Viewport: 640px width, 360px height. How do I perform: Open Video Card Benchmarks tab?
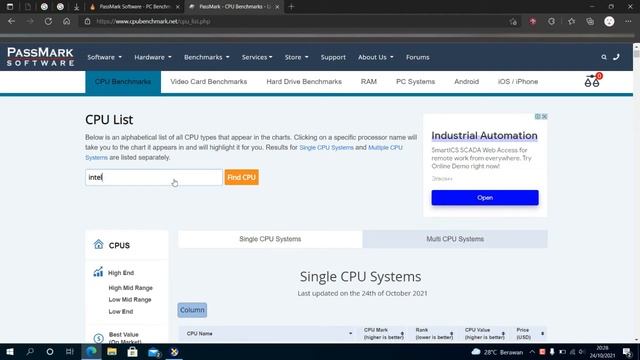coord(209,82)
